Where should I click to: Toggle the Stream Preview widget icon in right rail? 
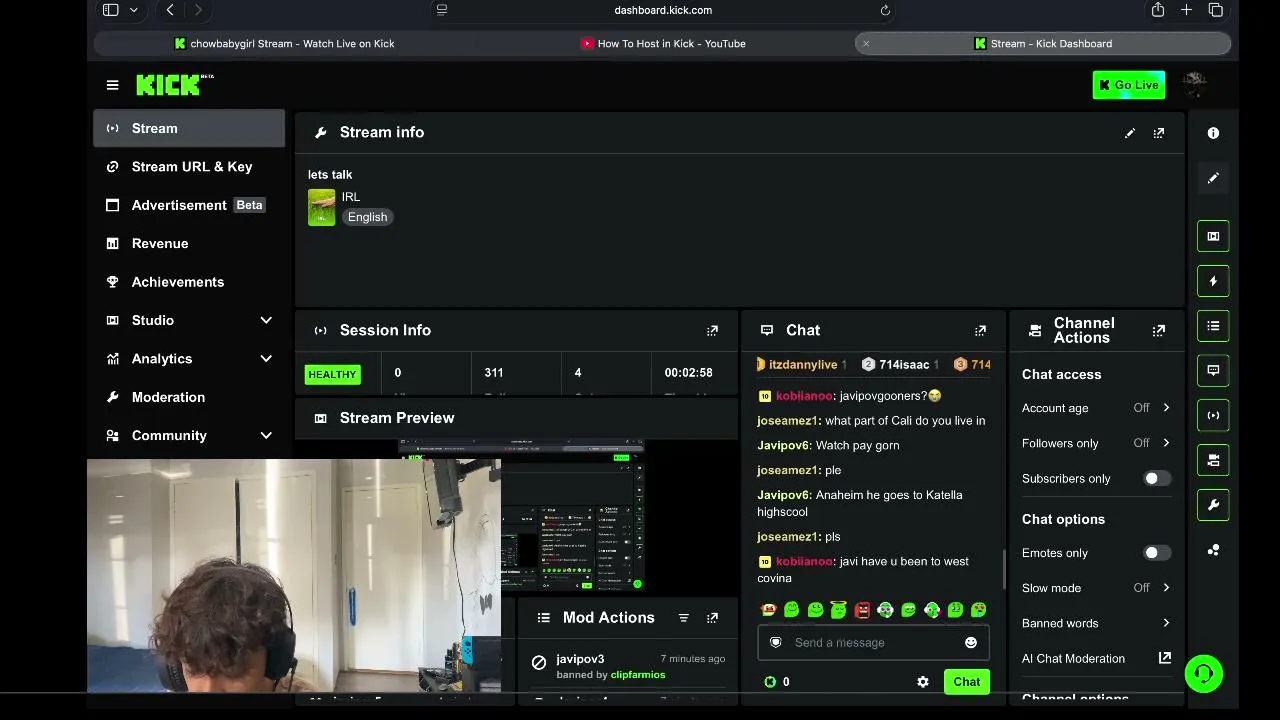(x=1213, y=236)
